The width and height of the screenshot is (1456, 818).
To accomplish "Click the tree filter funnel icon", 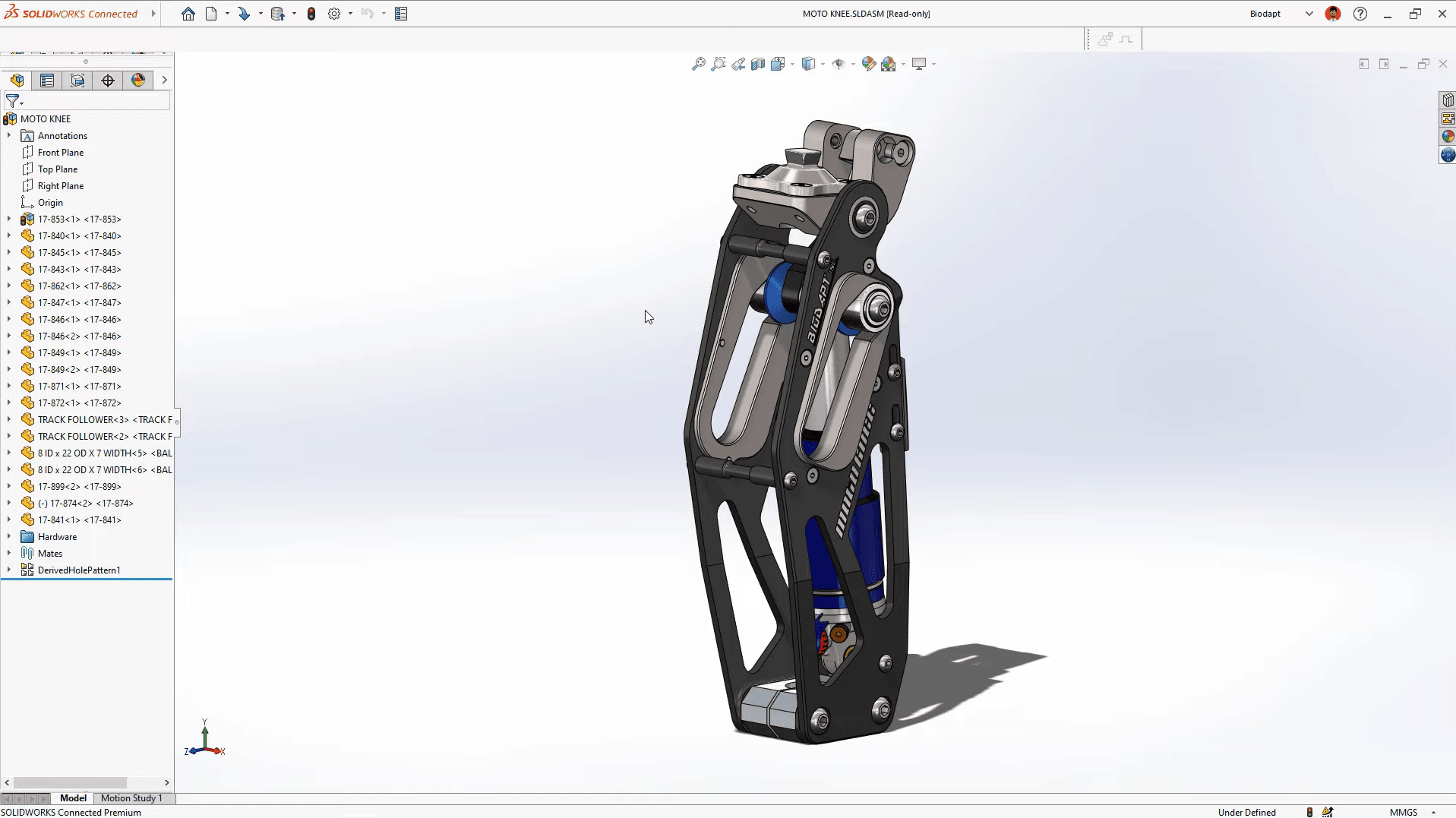I will (13, 101).
